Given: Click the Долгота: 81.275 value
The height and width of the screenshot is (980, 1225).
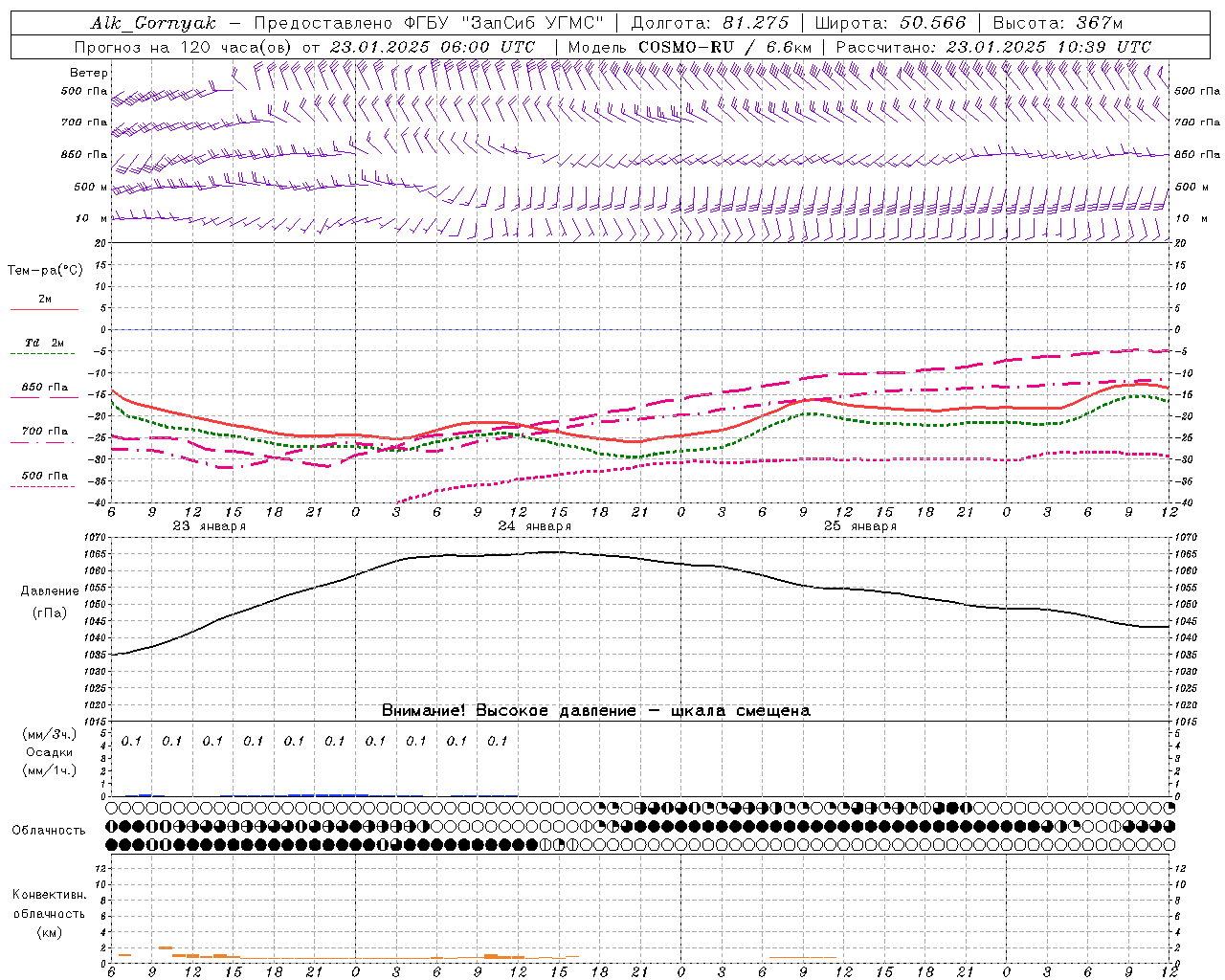Looking at the screenshot, I should pos(710,23).
